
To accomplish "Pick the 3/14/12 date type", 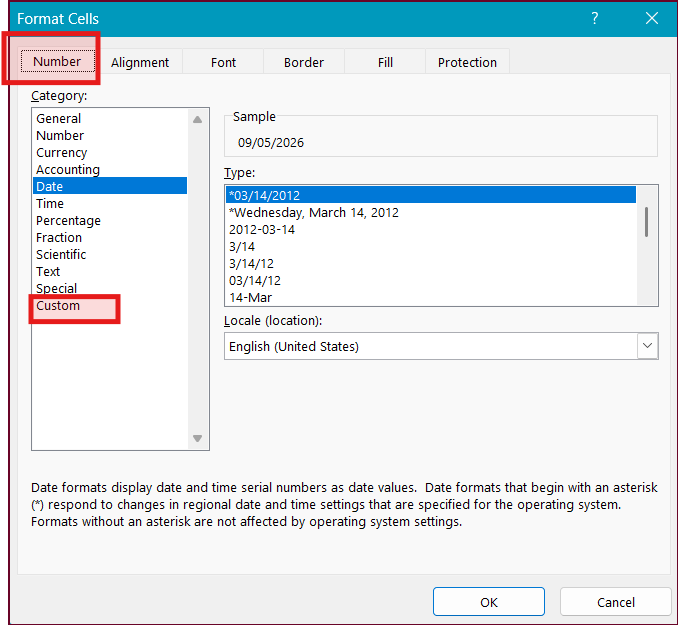I will tap(431, 263).
